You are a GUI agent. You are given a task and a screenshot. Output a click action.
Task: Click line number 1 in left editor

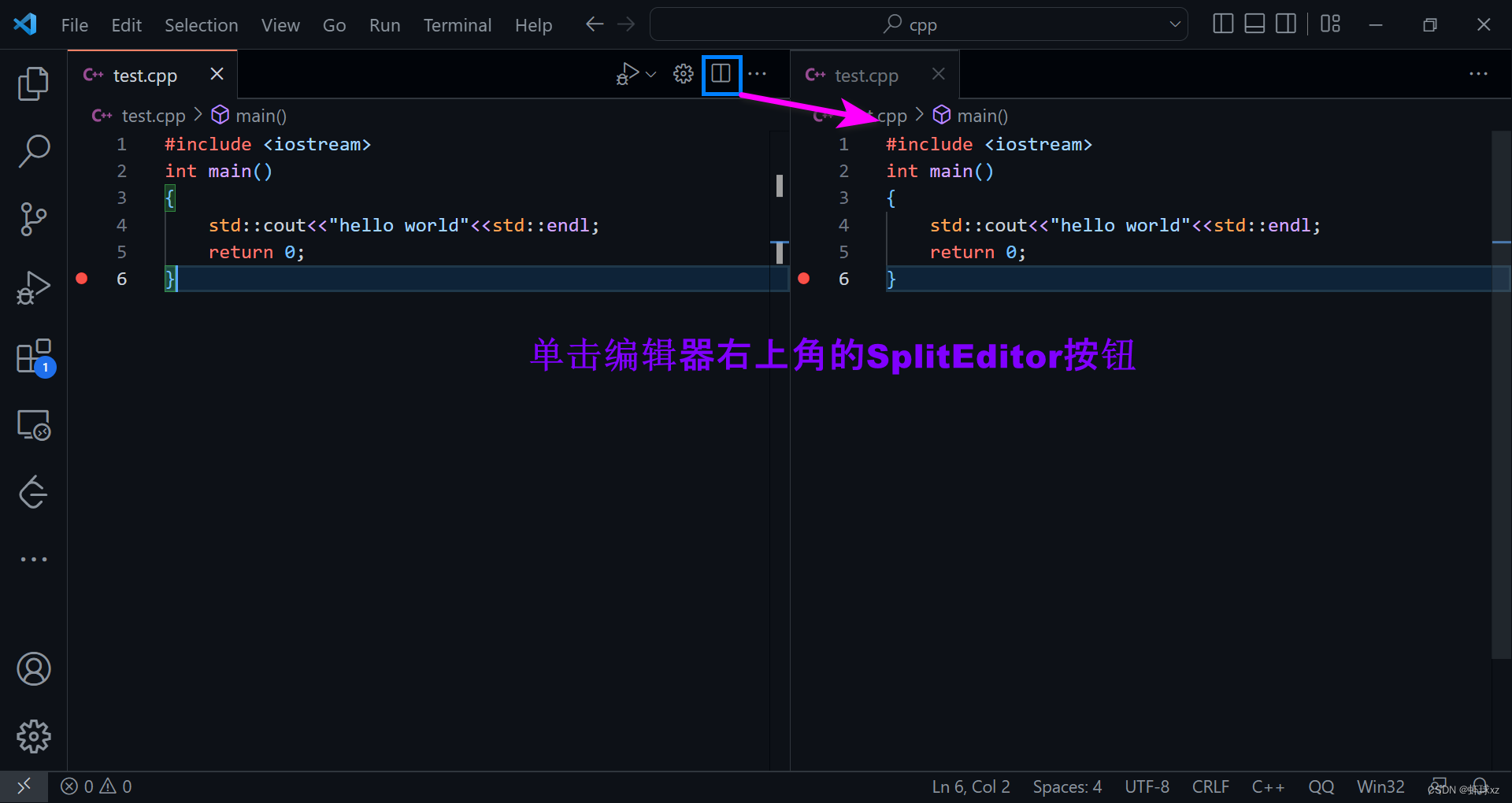pos(121,144)
